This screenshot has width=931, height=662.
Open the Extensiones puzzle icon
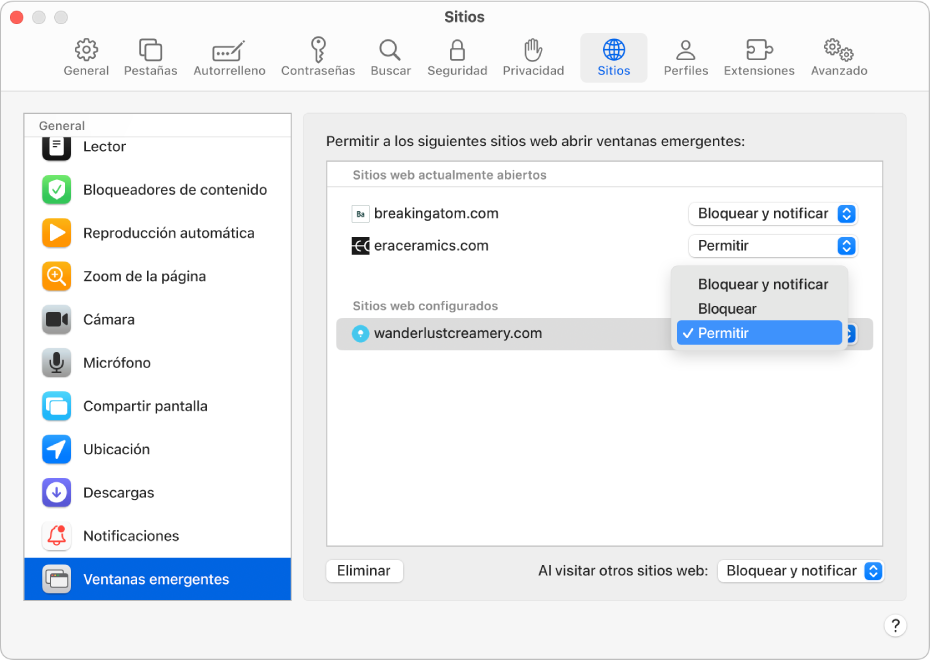pos(759,50)
